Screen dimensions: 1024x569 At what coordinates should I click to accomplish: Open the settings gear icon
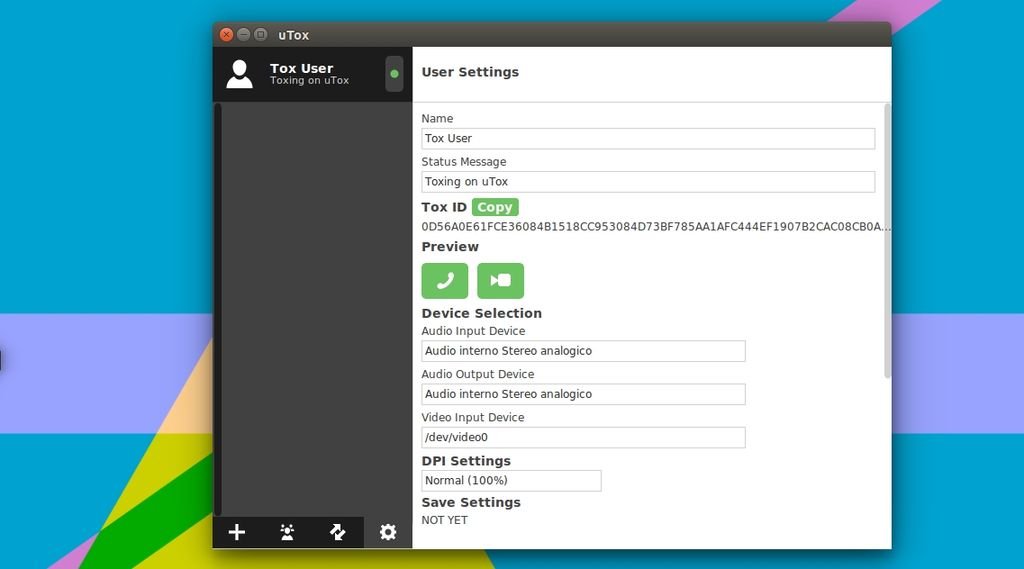pos(388,532)
